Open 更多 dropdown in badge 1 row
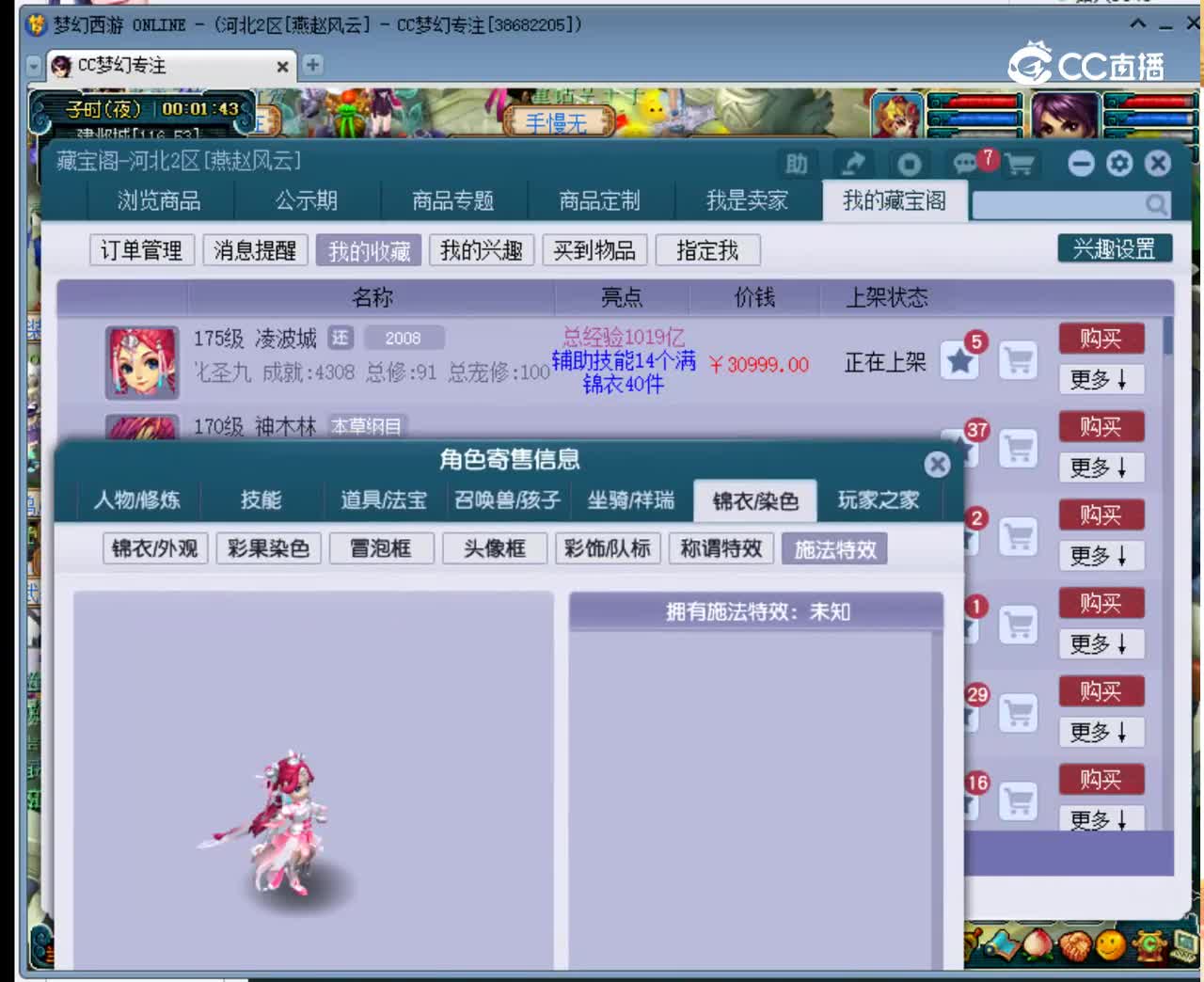 pyautogui.click(x=1101, y=644)
